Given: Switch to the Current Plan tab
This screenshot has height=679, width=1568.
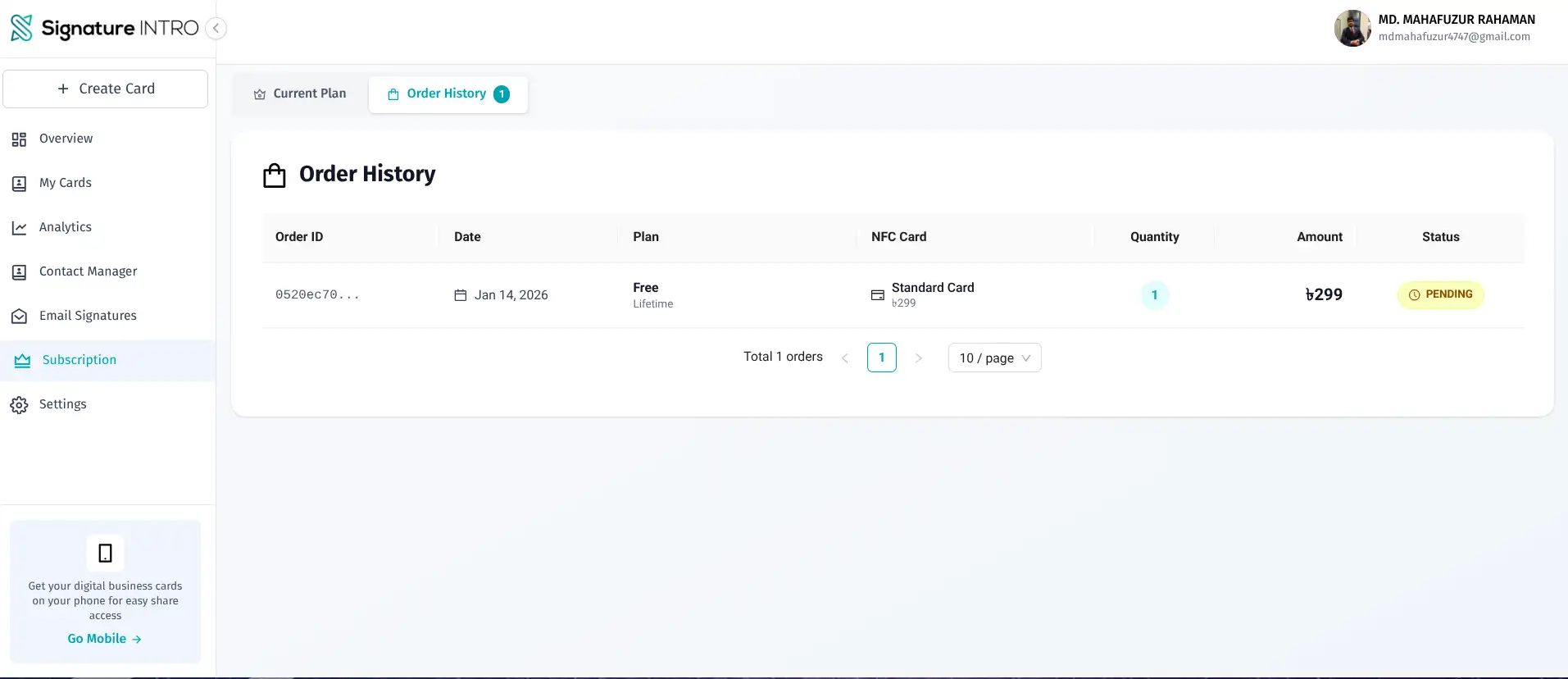Looking at the screenshot, I should pos(300,94).
